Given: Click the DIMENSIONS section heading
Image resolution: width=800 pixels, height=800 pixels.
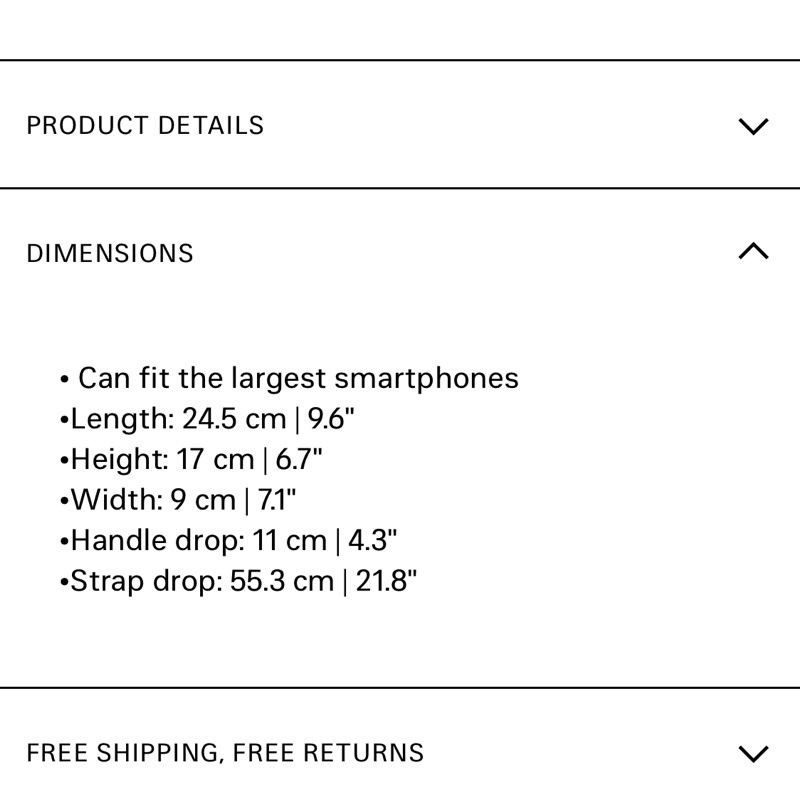Looking at the screenshot, I should [x=110, y=253].
